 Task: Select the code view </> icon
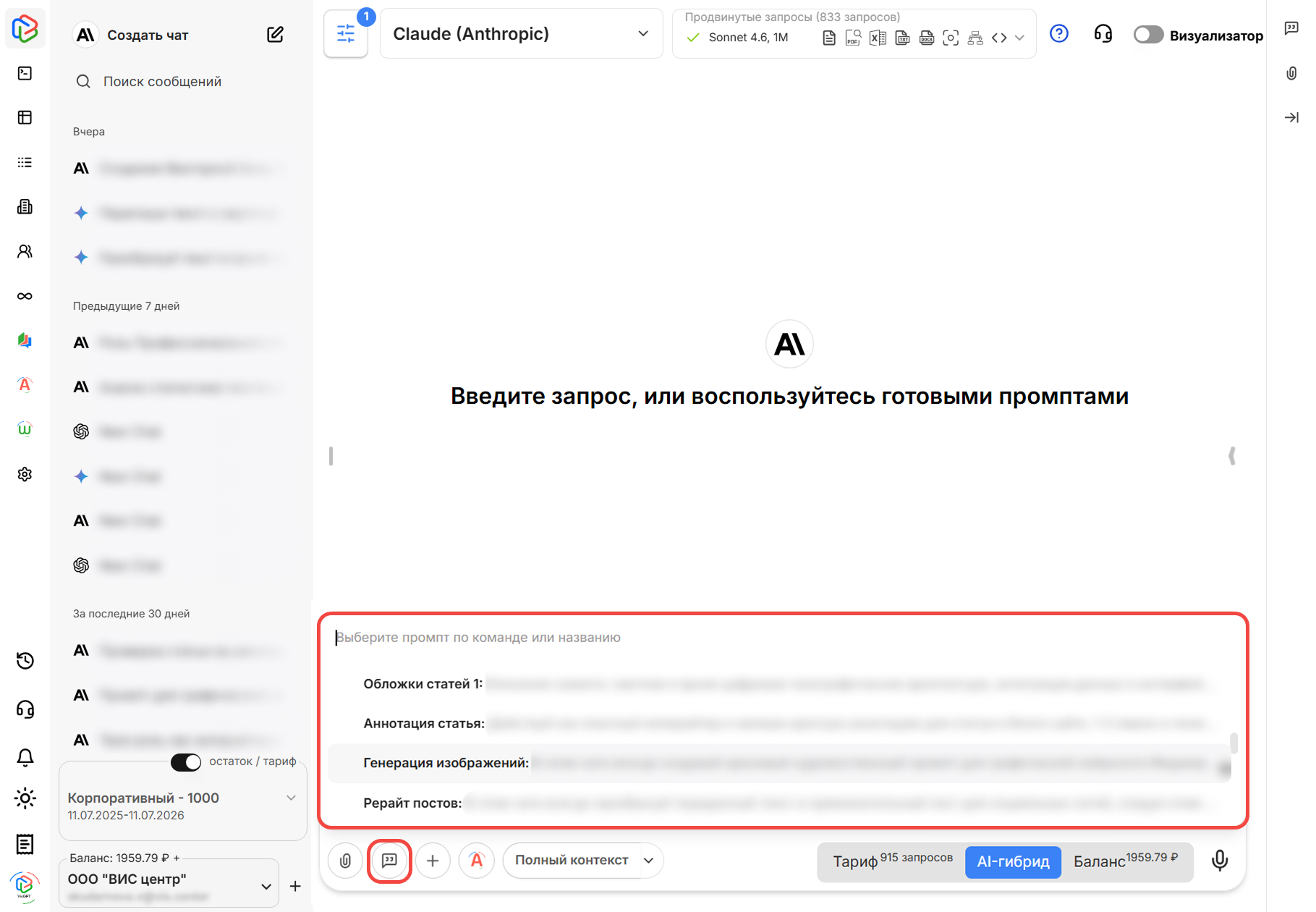tap(999, 37)
